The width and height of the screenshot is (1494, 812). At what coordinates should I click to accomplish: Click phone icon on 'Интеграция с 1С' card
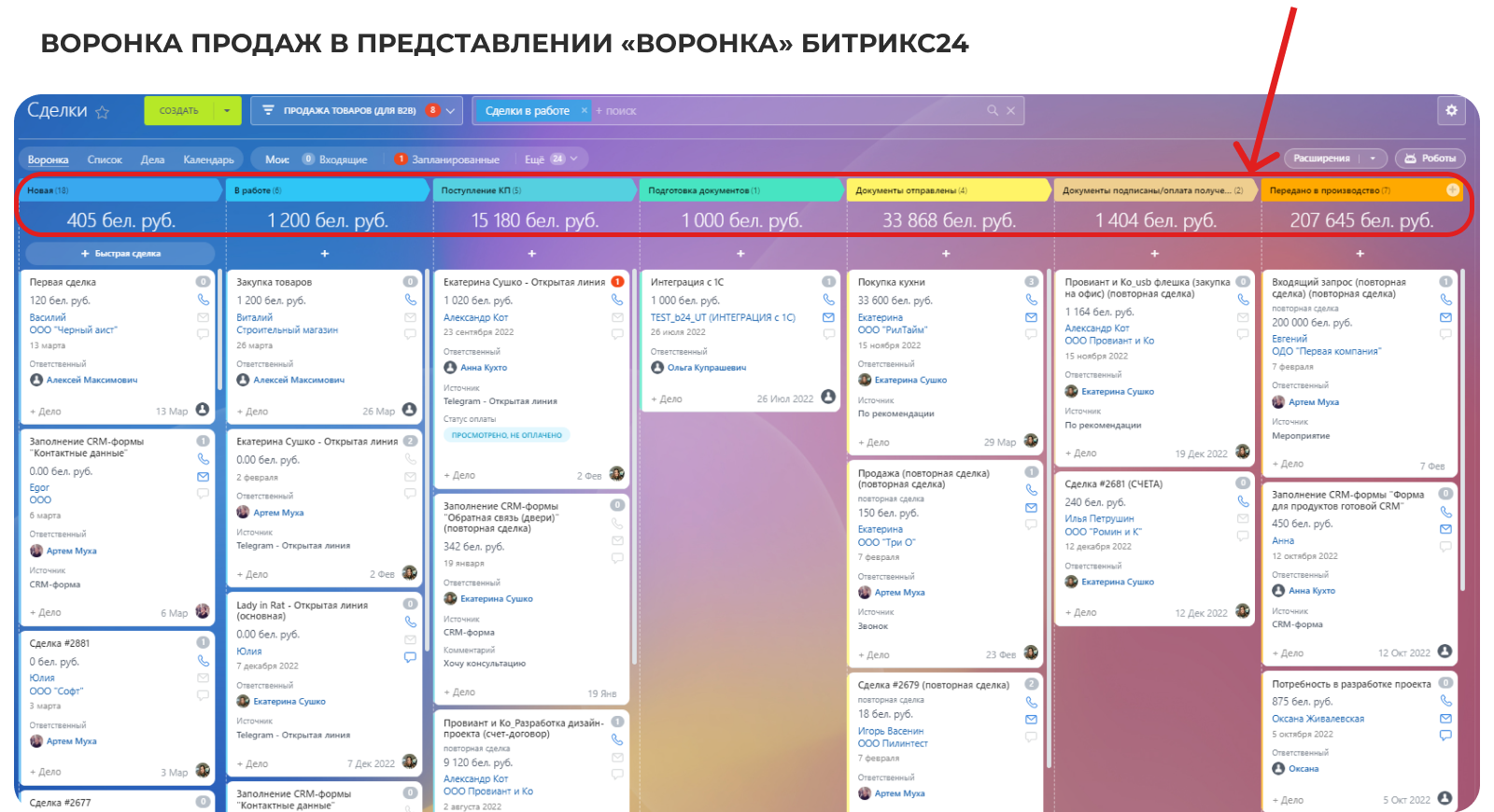pos(828,300)
